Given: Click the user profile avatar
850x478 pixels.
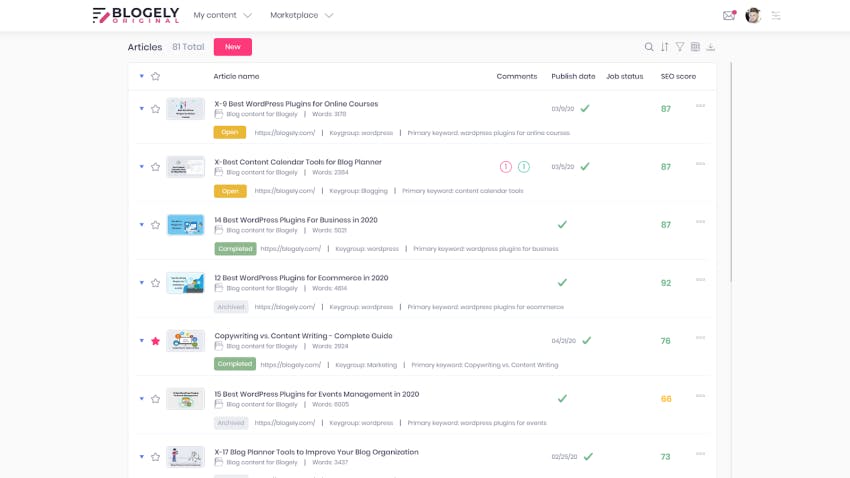Looking at the screenshot, I should [x=753, y=15].
